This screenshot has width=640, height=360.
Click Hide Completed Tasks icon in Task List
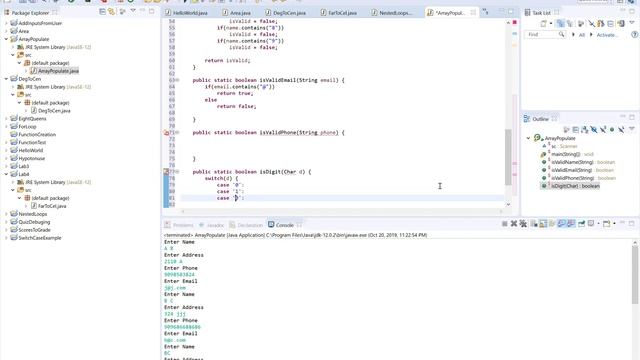pos(592,24)
